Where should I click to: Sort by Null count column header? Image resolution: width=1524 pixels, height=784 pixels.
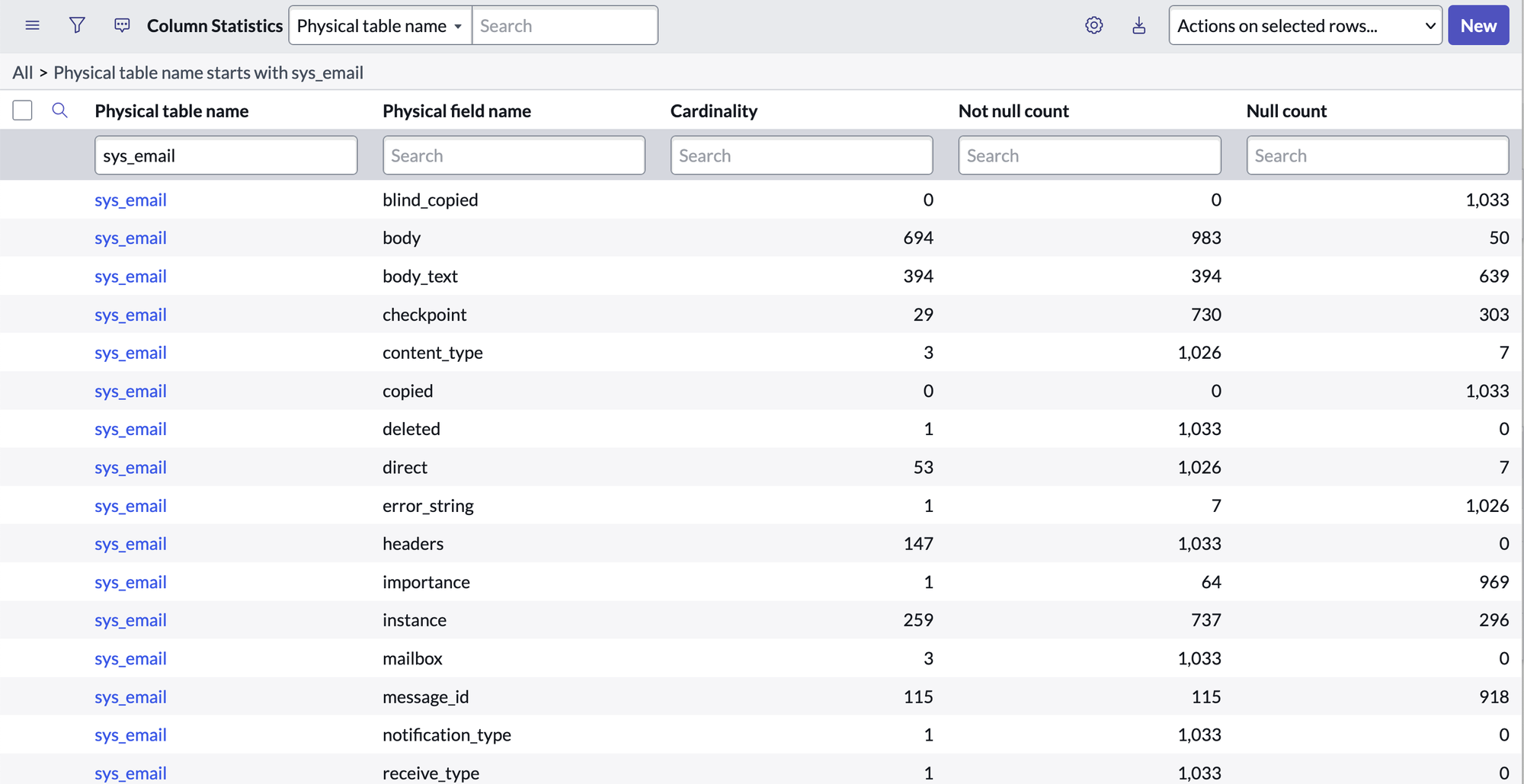pos(1286,111)
